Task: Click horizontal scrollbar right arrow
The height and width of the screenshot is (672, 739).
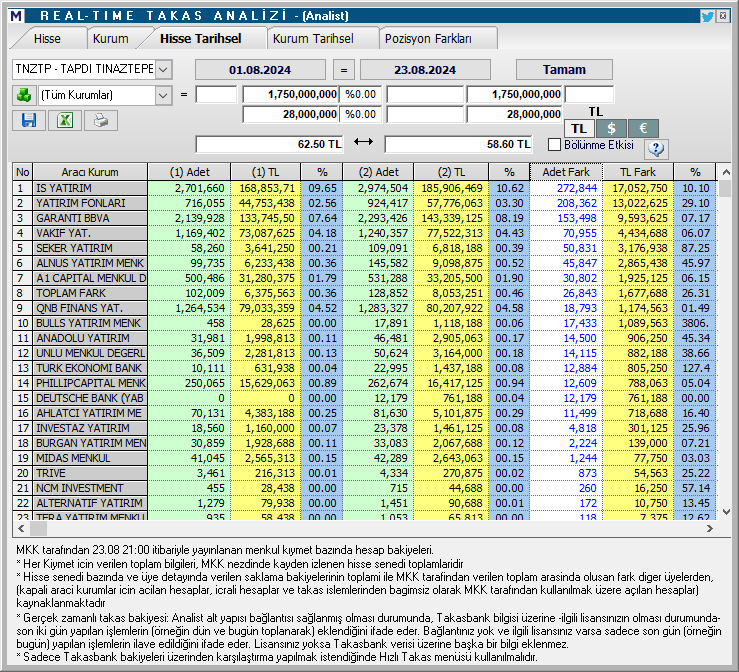Action: pyautogui.click(x=710, y=529)
